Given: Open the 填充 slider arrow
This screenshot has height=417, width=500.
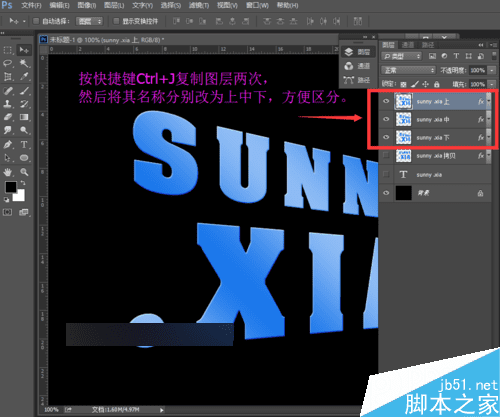Looking at the screenshot, I should tap(492, 84).
